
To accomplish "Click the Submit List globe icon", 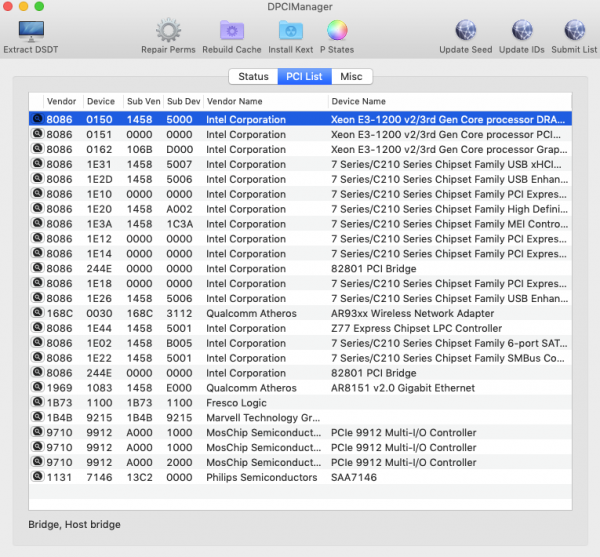I will click(574, 30).
